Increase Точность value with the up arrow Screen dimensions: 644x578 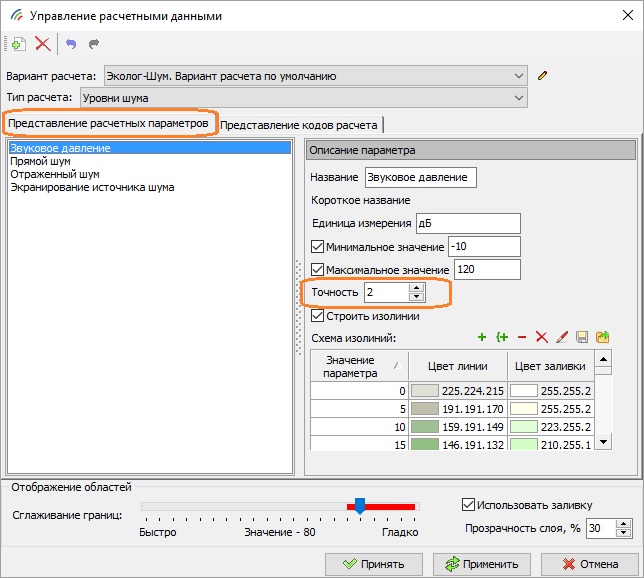point(417,288)
